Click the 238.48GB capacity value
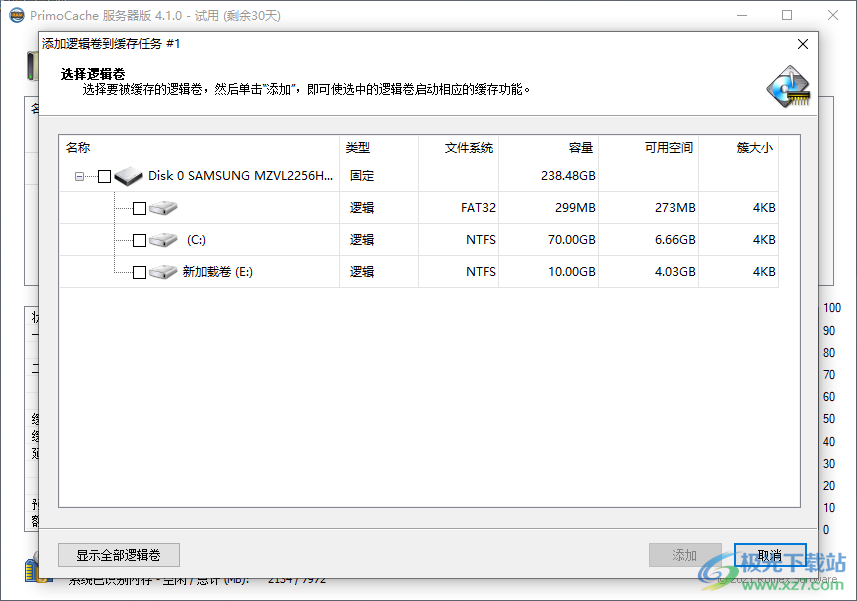This screenshot has width=857, height=601. pyautogui.click(x=568, y=176)
